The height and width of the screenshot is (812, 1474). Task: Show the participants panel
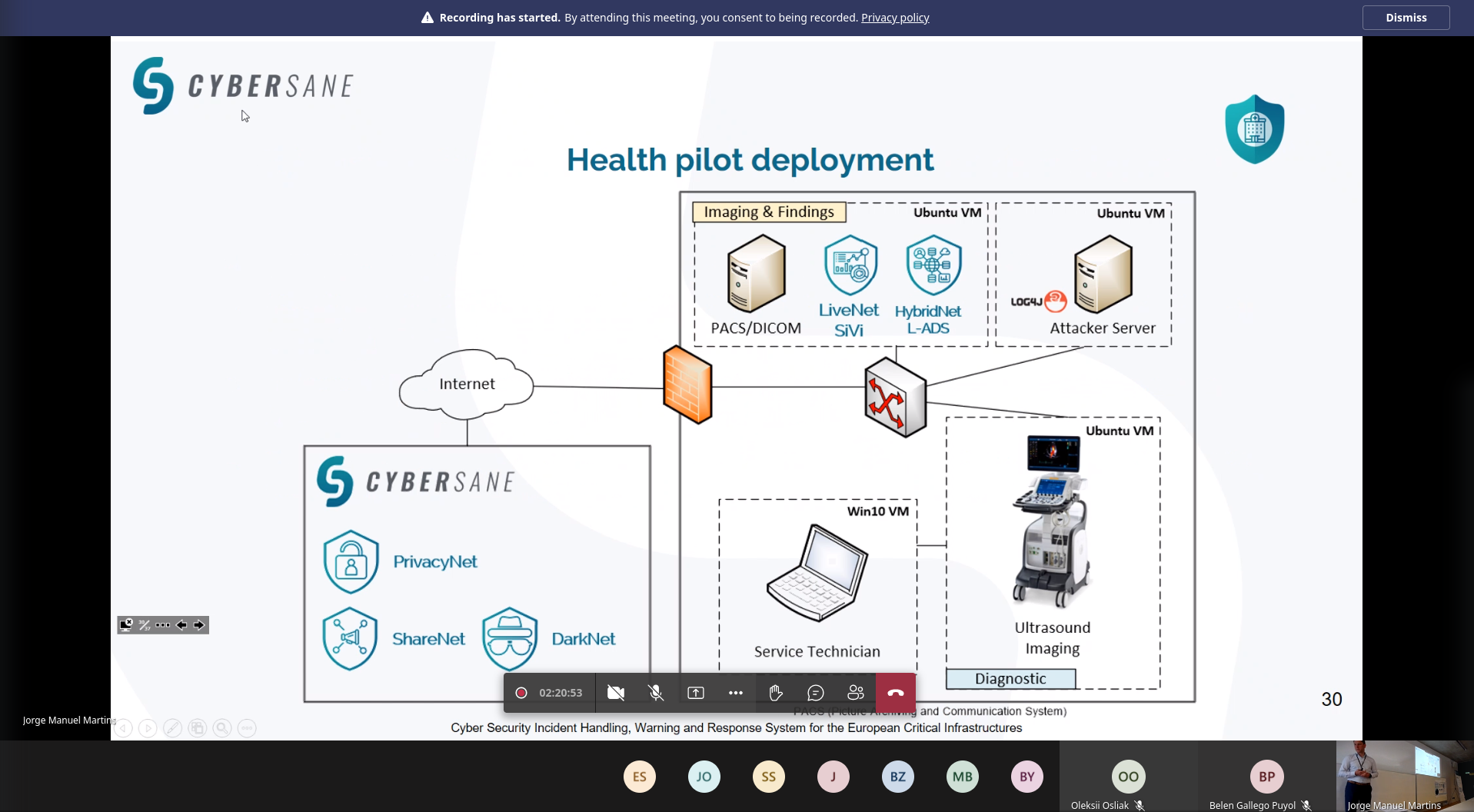coord(856,693)
